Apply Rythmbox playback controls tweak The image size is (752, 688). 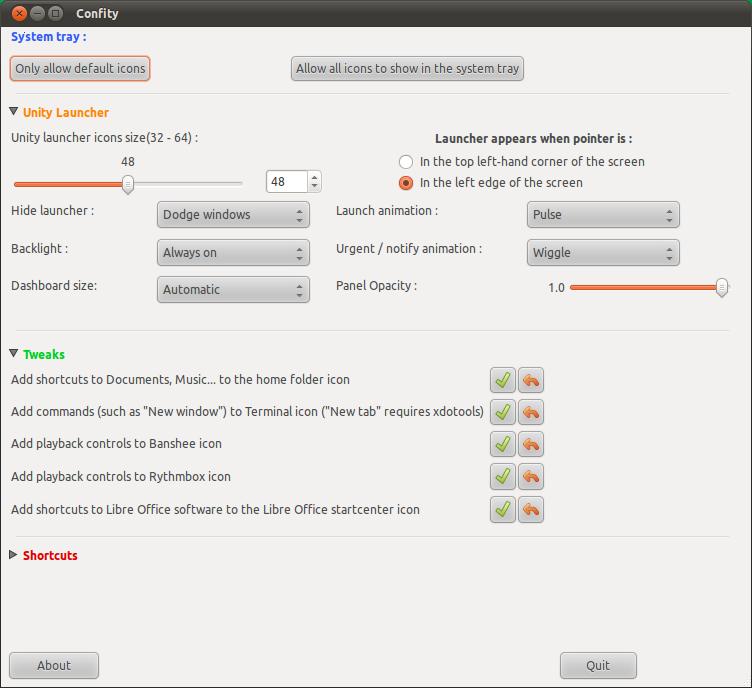coord(503,477)
